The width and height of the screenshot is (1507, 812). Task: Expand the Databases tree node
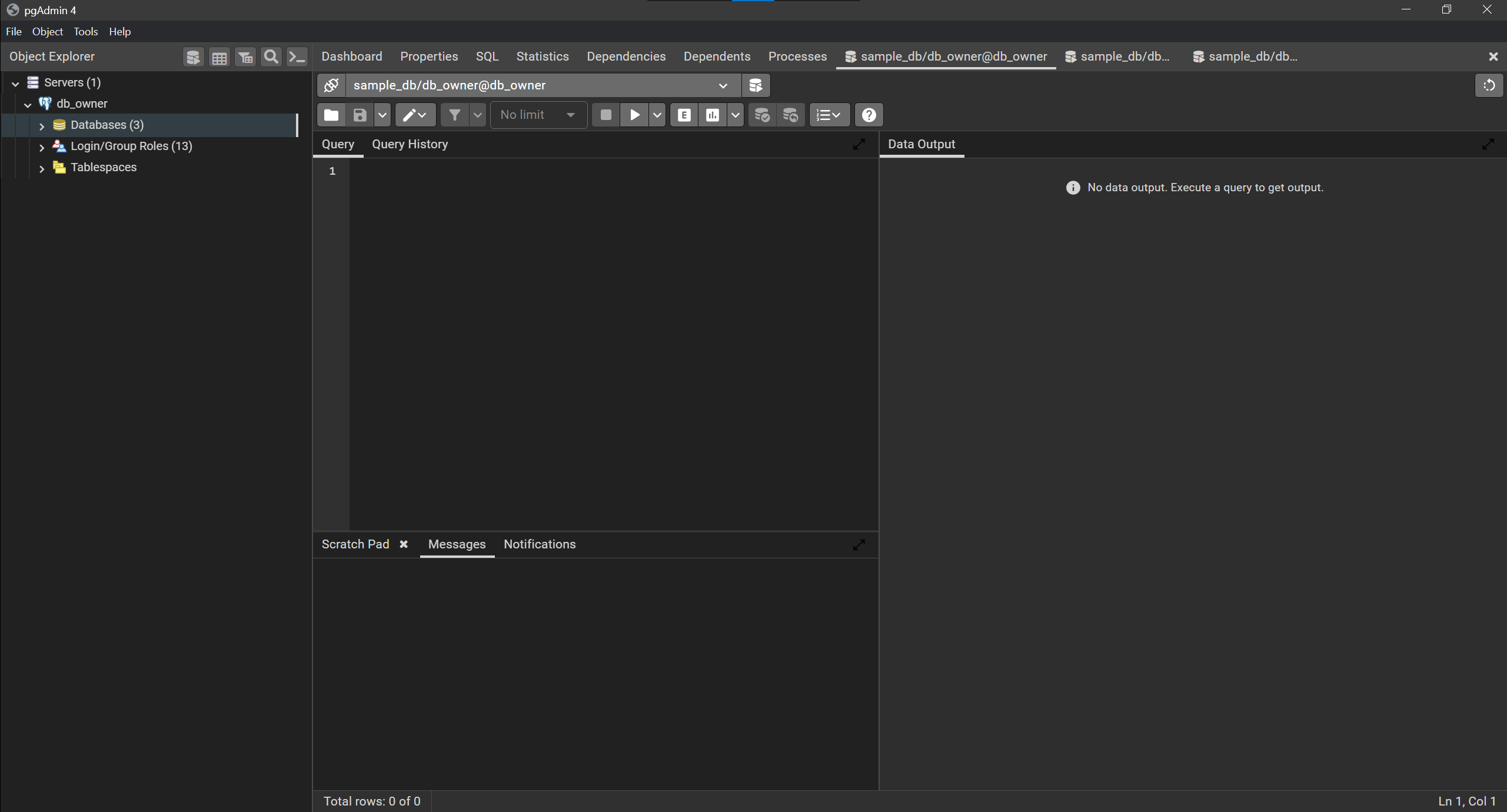click(42, 125)
